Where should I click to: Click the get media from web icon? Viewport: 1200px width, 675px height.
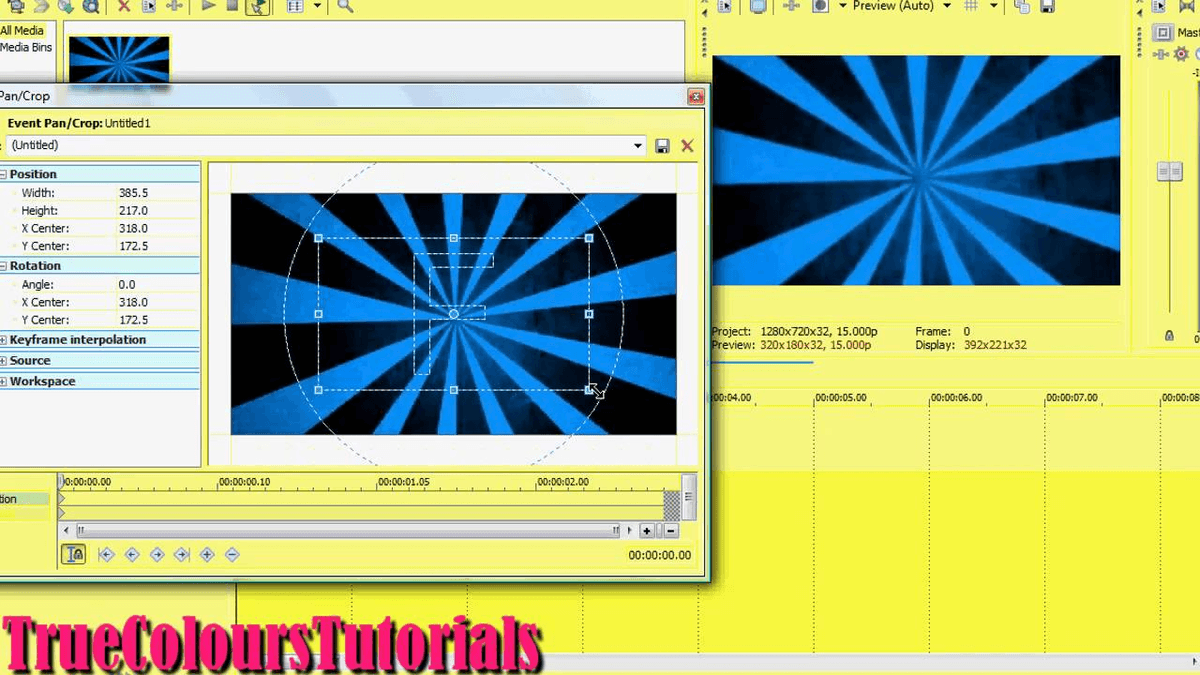[x=90, y=6]
